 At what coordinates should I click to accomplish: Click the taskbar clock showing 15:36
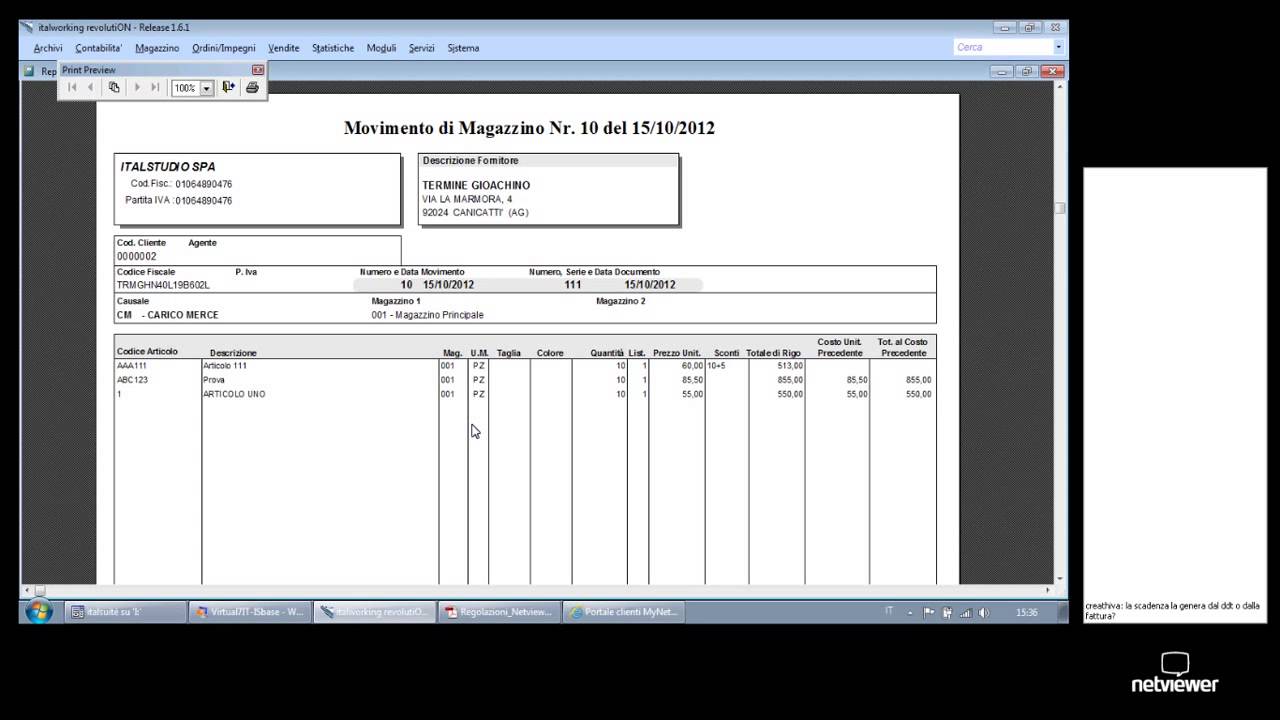point(1026,612)
